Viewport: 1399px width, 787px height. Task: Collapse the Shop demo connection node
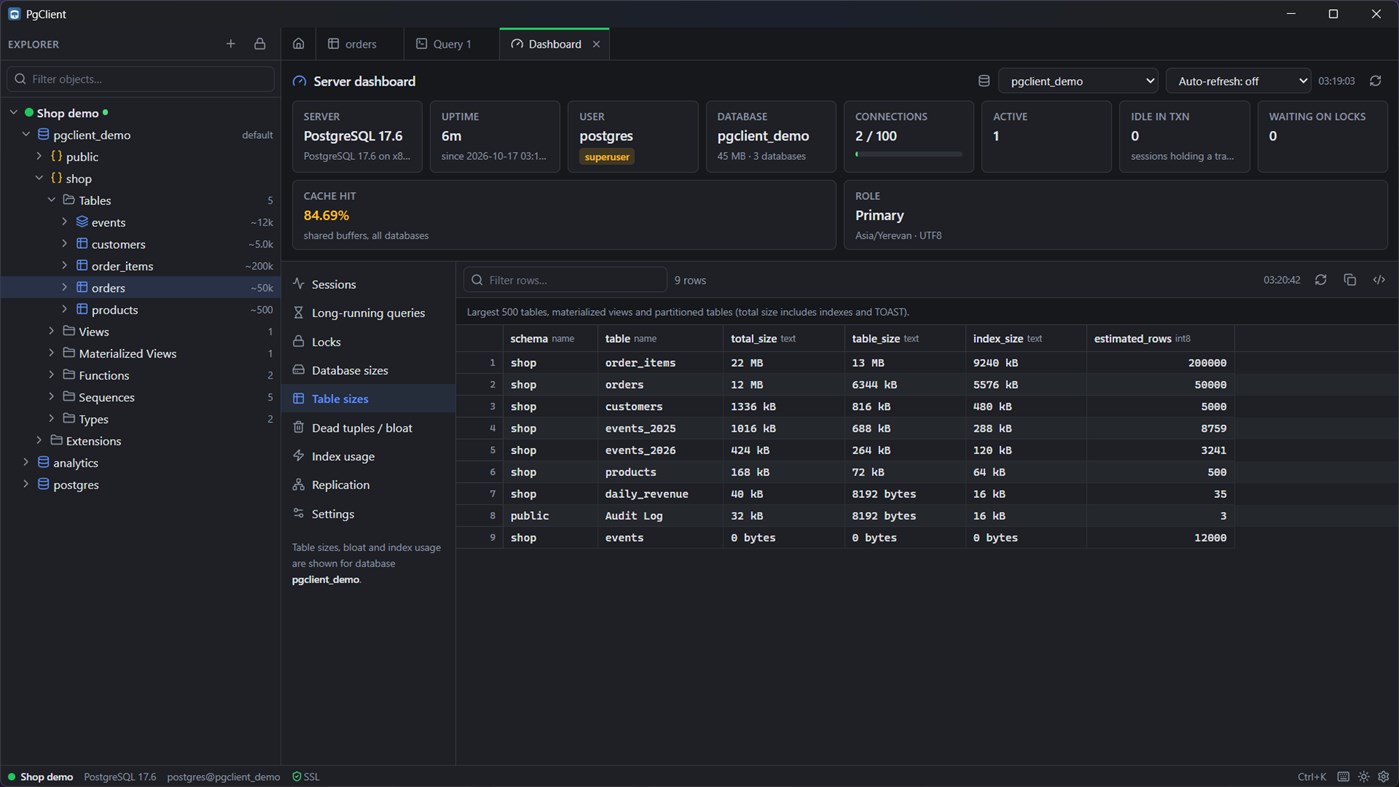[x=14, y=113]
